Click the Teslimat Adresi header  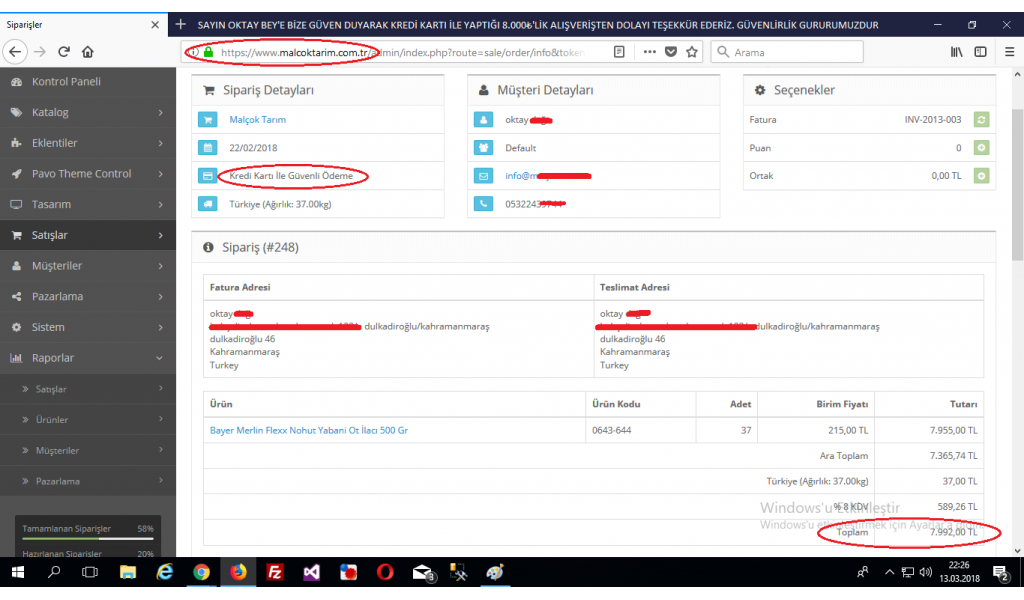pos(634,287)
